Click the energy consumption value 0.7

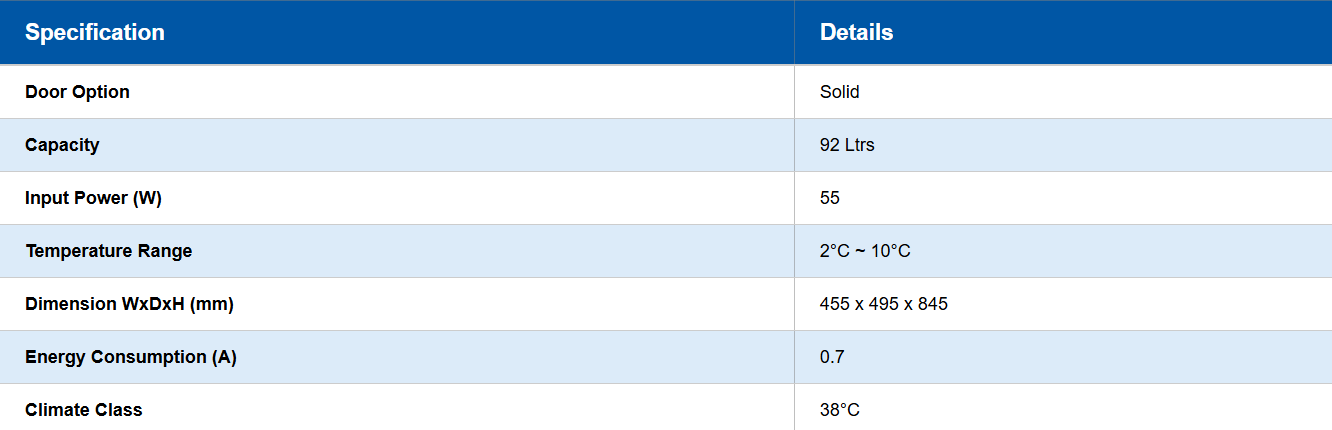pyautogui.click(x=831, y=357)
